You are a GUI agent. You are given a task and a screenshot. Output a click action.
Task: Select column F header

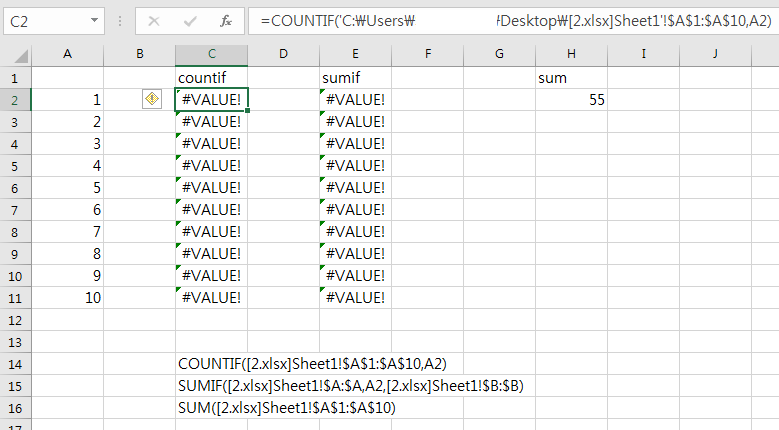[x=427, y=54]
